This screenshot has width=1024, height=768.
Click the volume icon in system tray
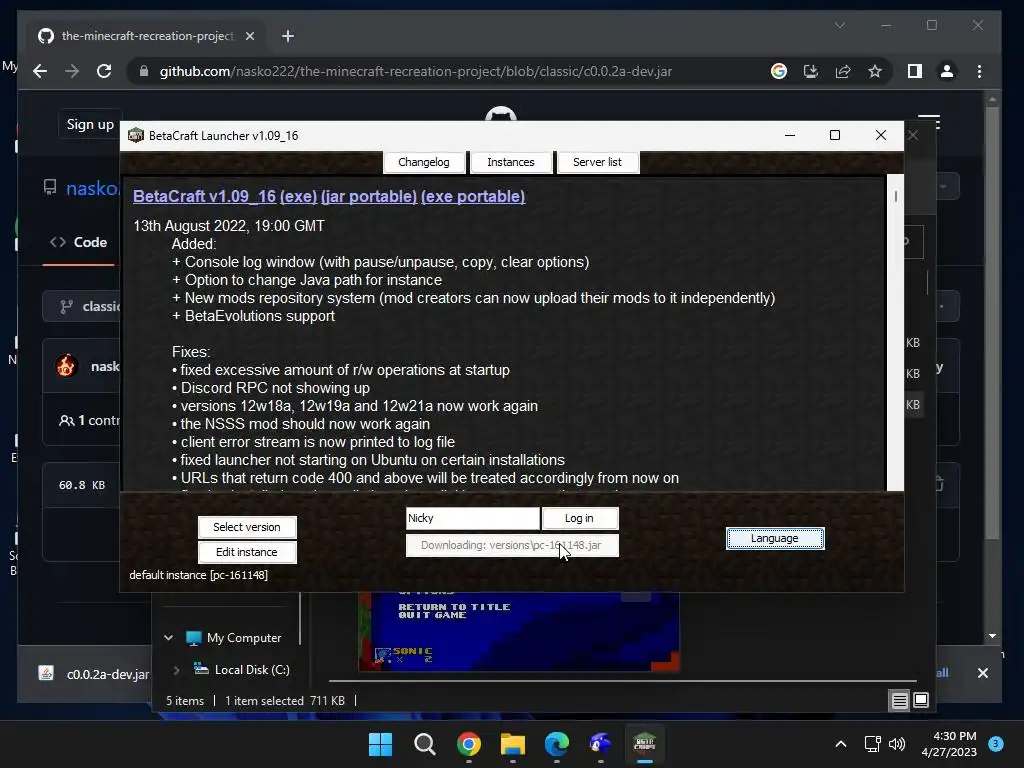[897, 744]
